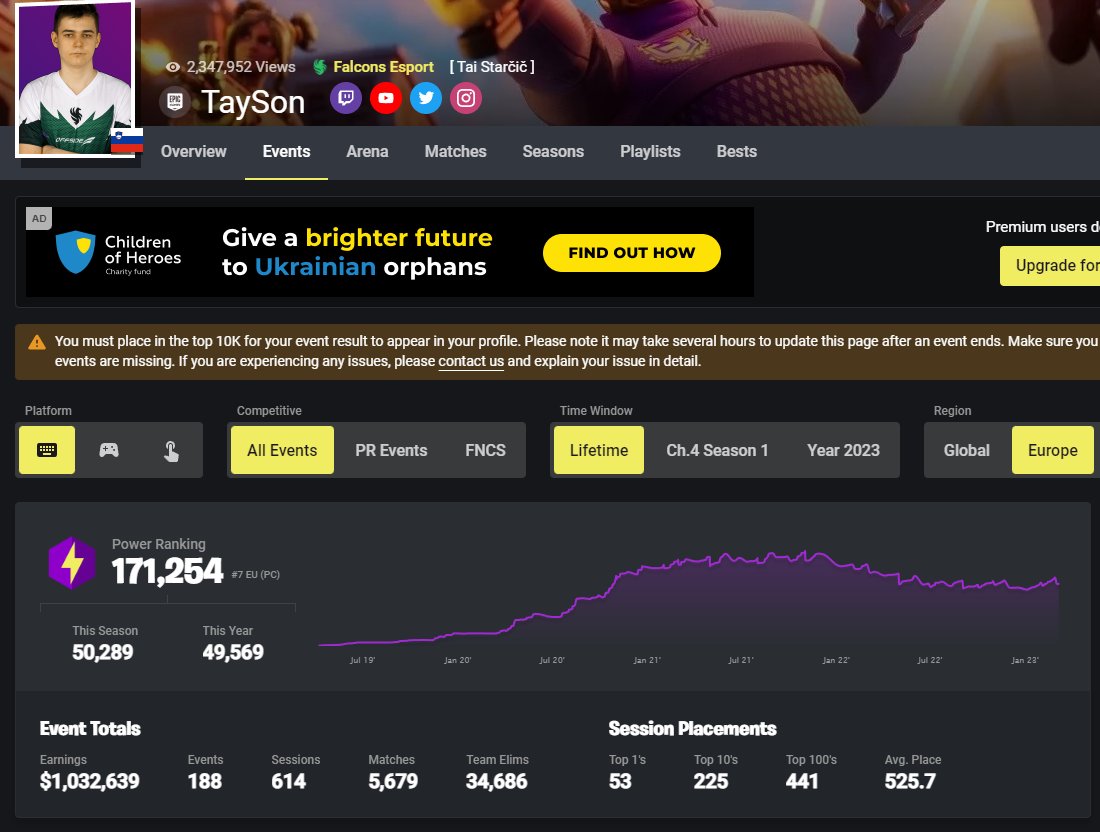Follow the contact us link
Image resolution: width=1100 pixels, height=832 pixels.
pyautogui.click(x=471, y=361)
